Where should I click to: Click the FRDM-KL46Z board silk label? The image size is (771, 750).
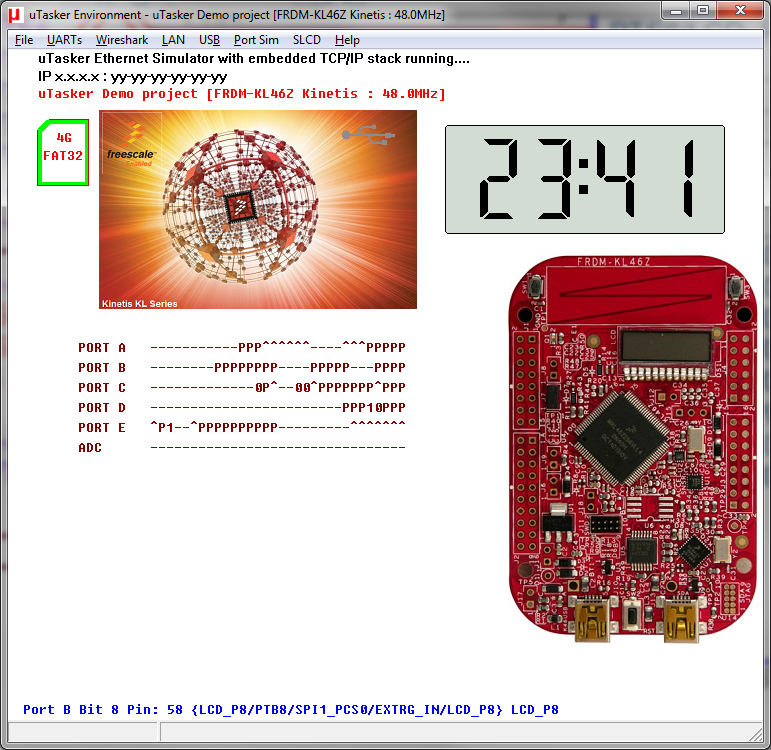tap(613, 261)
